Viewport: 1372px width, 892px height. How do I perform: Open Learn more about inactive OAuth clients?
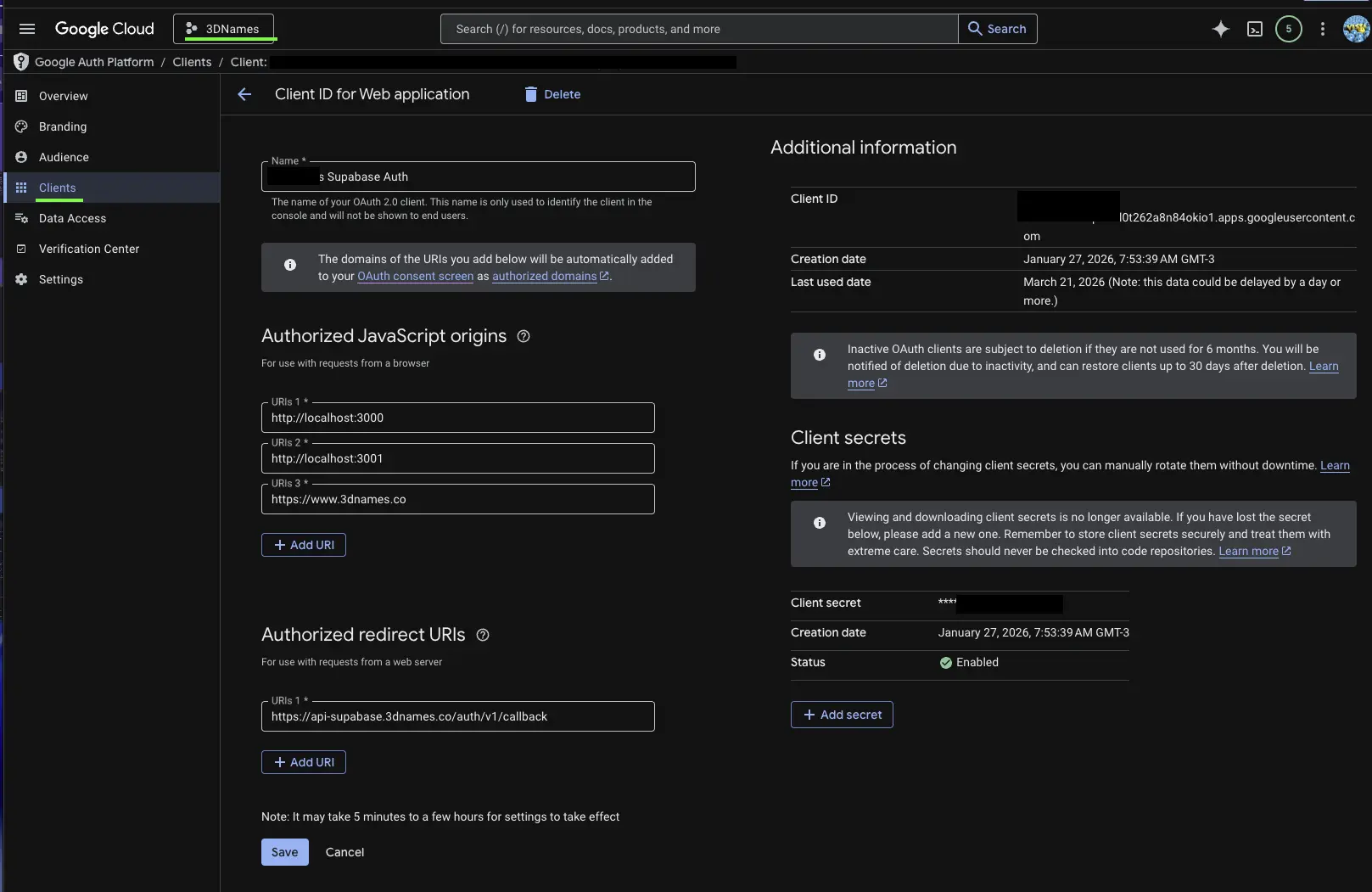pyautogui.click(x=1324, y=366)
